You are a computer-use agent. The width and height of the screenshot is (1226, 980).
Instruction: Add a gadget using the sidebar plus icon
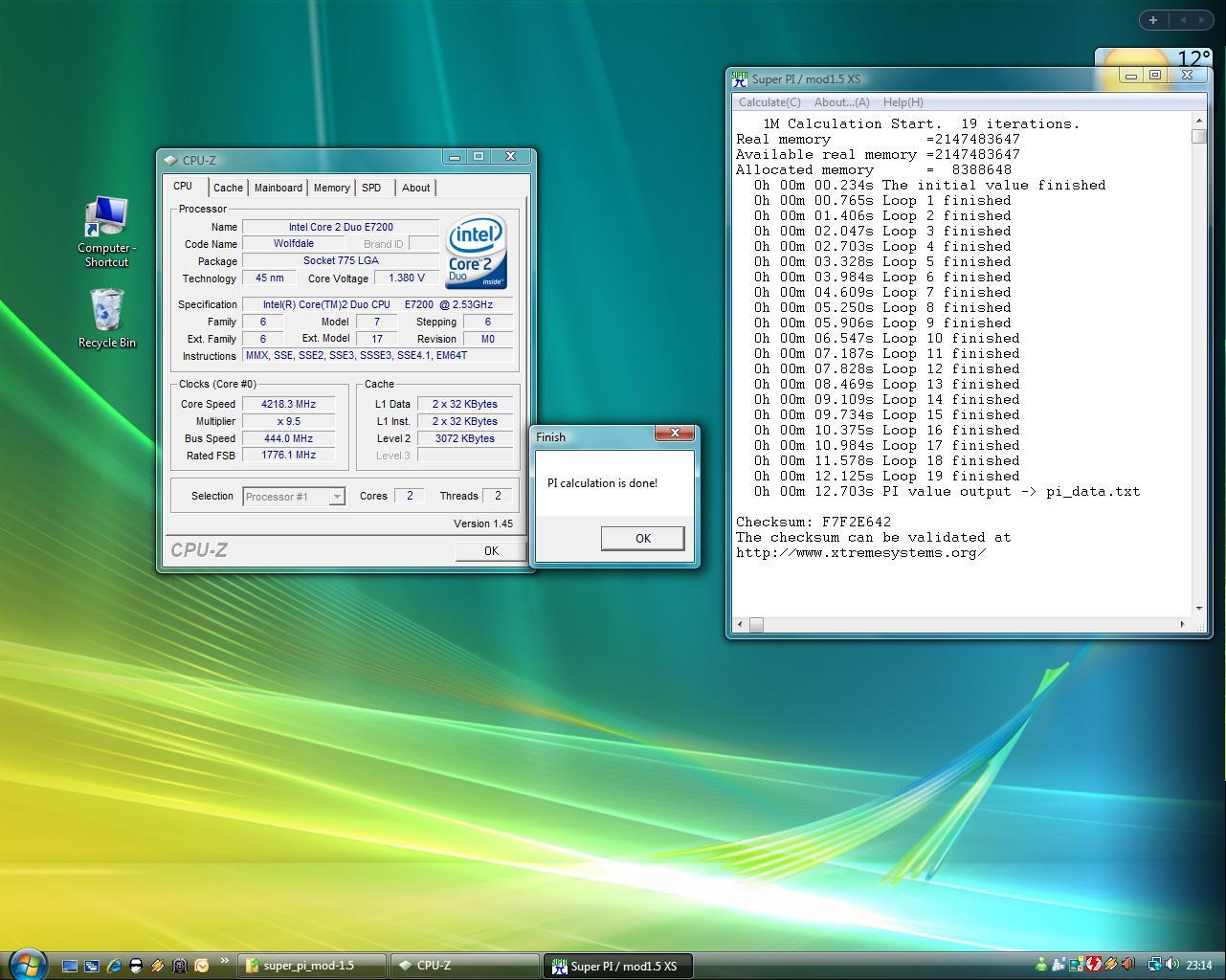[x=1153, y=19]
